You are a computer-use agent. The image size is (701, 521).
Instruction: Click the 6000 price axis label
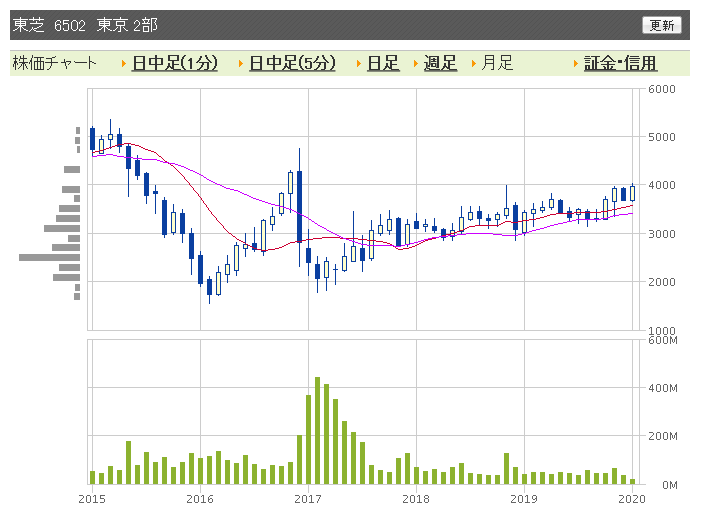pos(662,89)
